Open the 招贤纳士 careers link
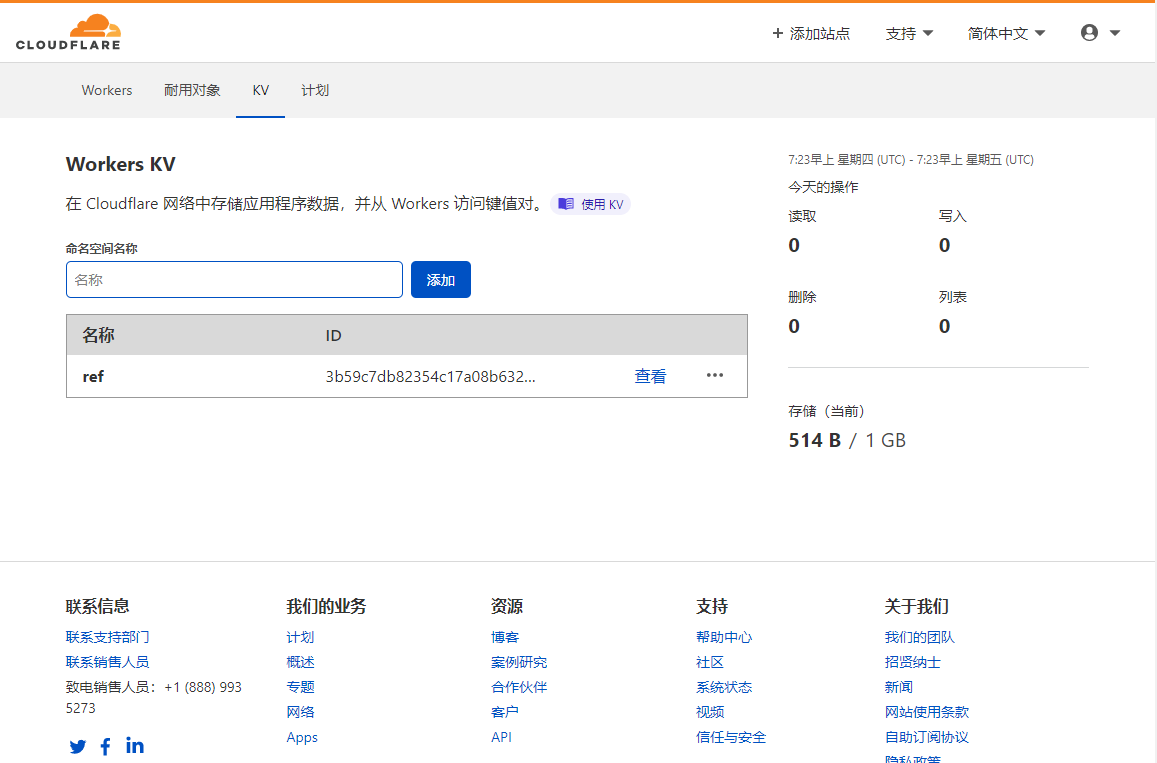Screen dimensions: 1157x763 coord(913,662)
